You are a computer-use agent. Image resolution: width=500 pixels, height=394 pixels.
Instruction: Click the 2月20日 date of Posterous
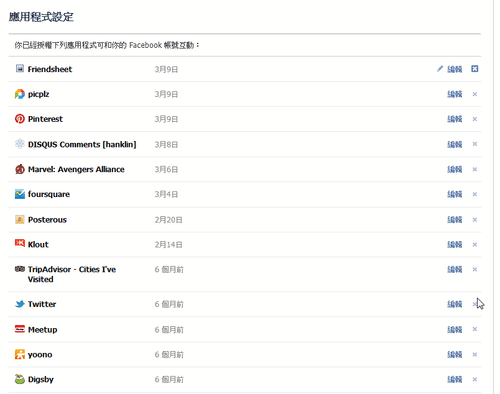click(x=168, y=220)
